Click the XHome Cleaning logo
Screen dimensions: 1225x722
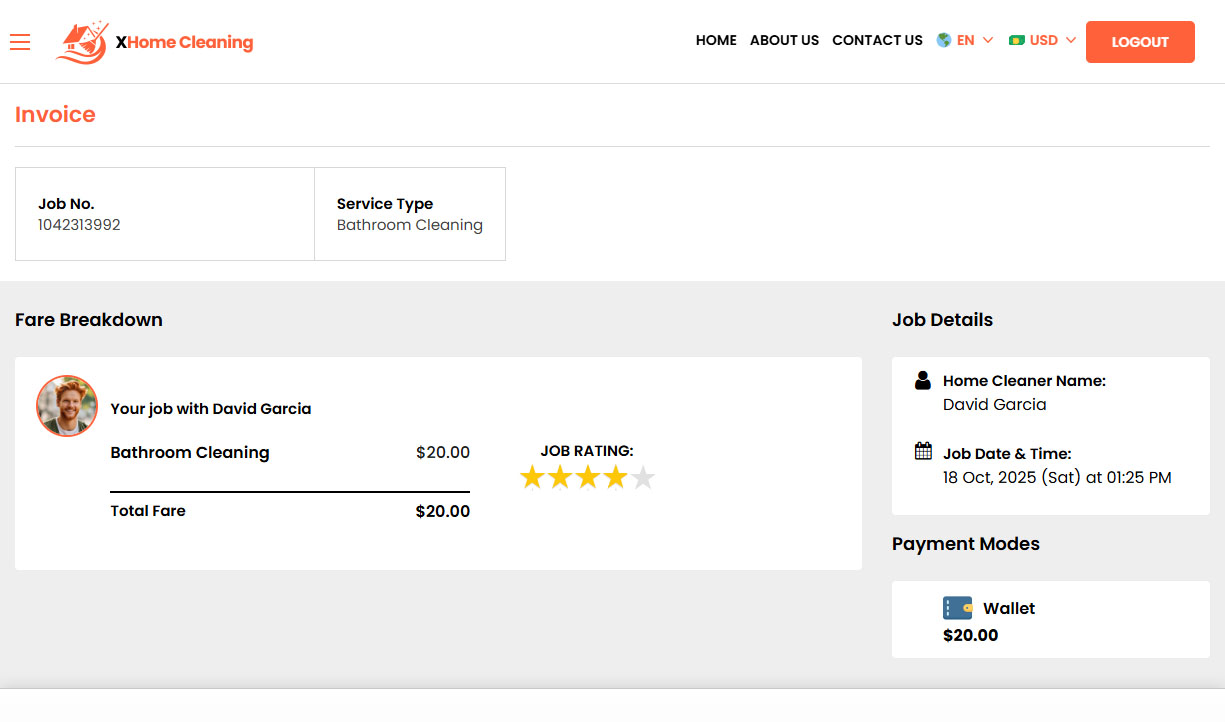pyautogui.click(x=154, y=42)
